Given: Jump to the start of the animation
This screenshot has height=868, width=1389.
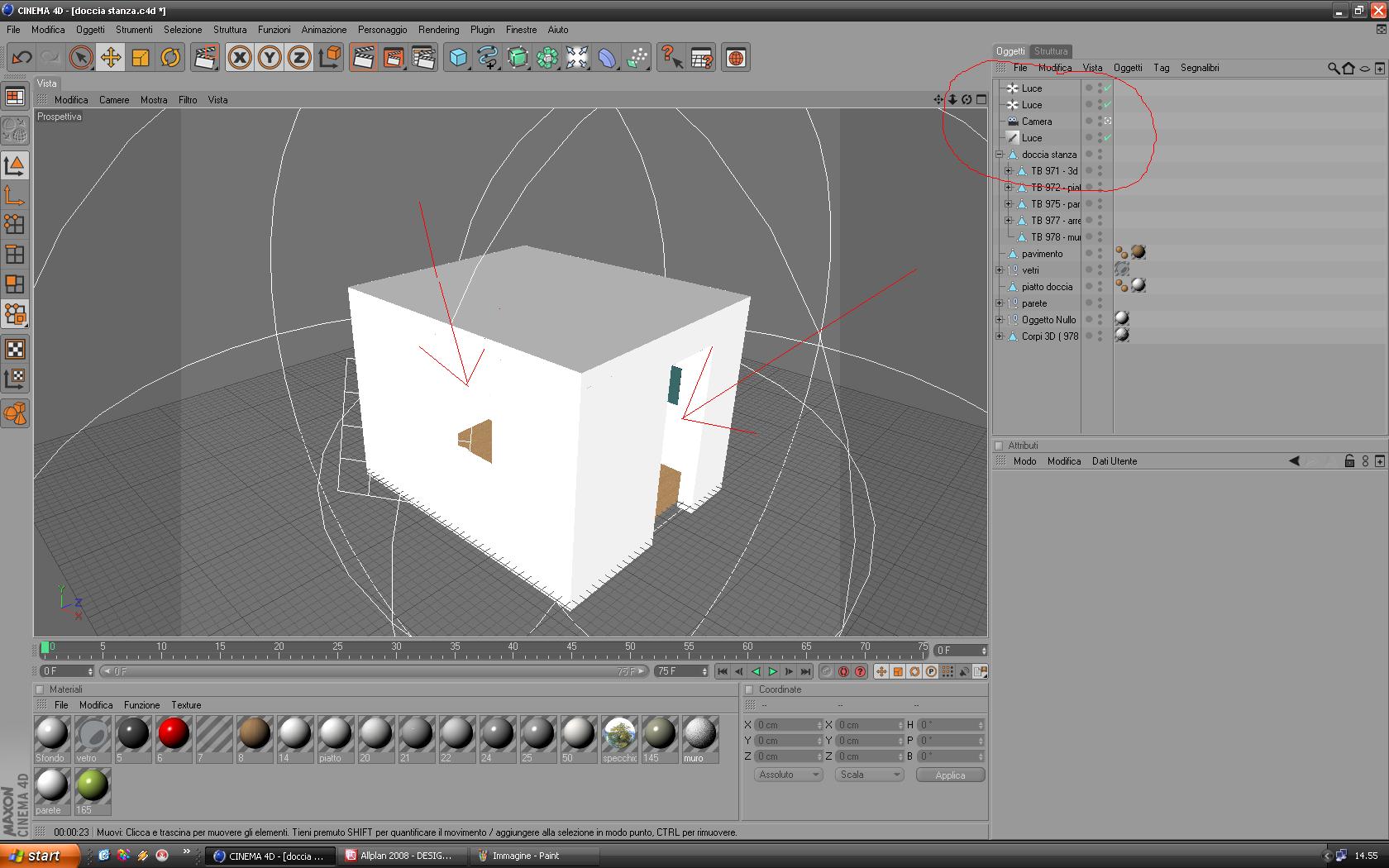Looking at the screenshot, I should pyautogui.click(x=723, y=671).
